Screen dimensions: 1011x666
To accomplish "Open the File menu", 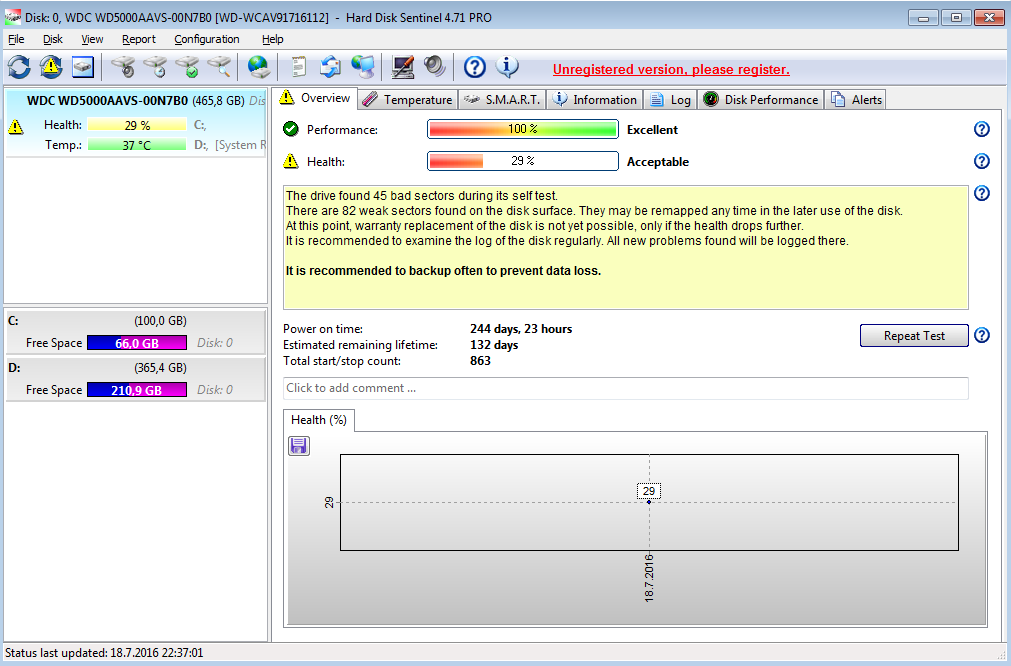I will 16,39.
